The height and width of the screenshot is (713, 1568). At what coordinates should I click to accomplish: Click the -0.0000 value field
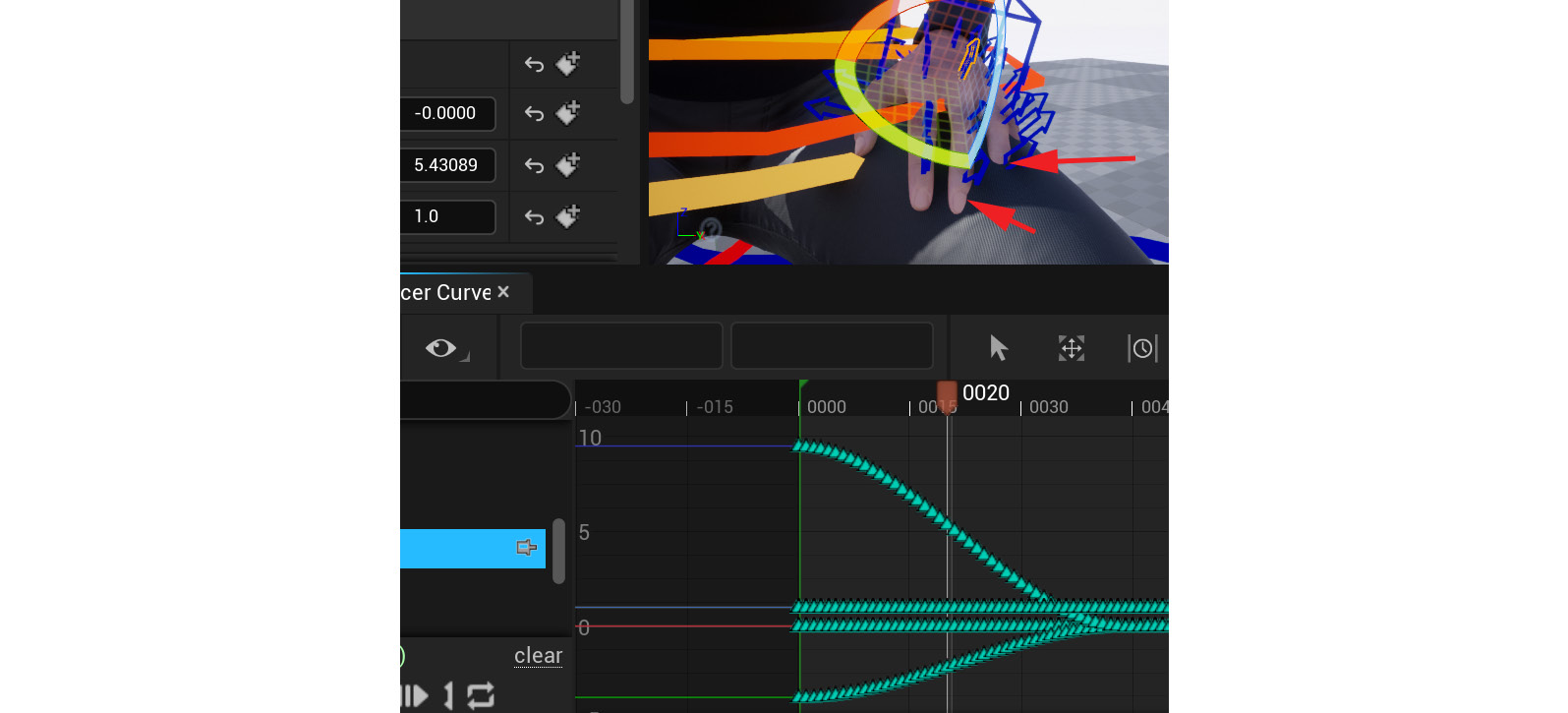[x=447, y=113]
